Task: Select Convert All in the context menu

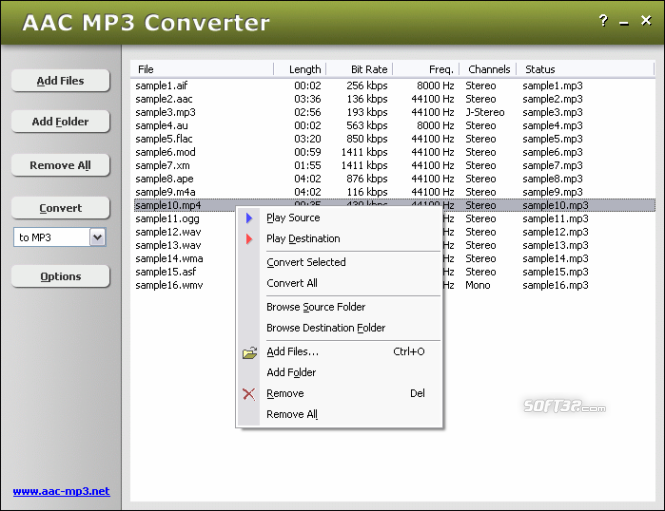Action: point(292,283)
